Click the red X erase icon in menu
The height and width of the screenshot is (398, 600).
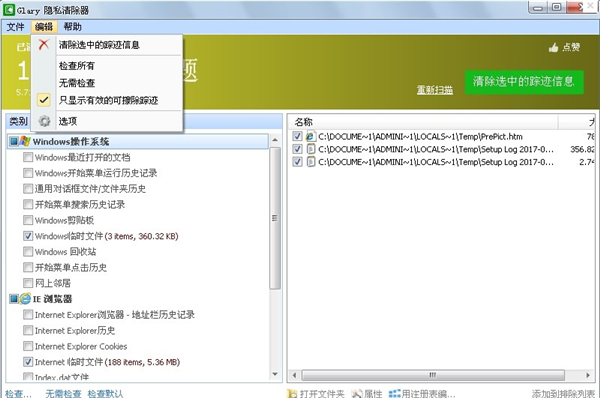pyautogui.click(x=44, y=45)
